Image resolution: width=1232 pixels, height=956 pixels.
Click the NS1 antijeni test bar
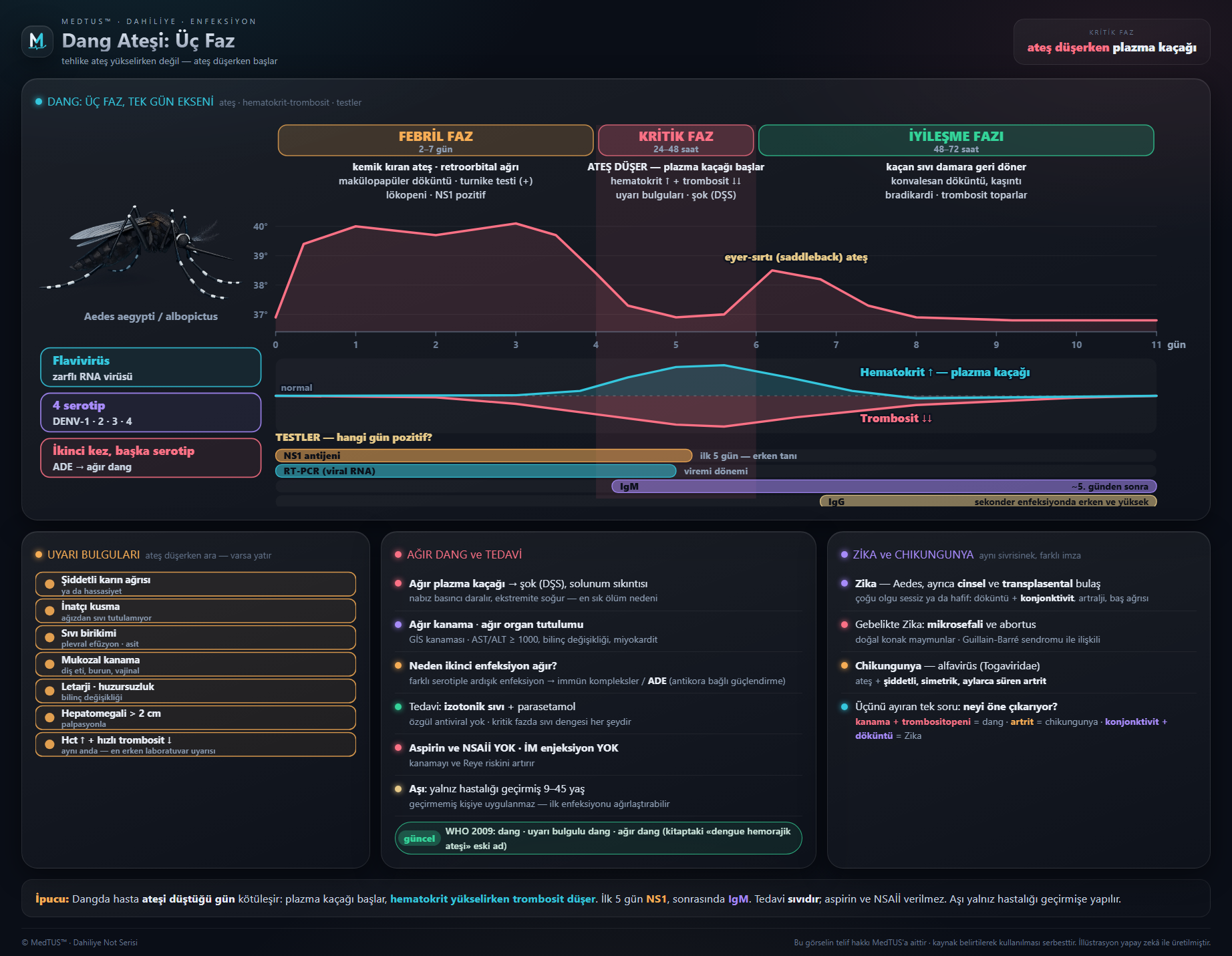(484, 456)
